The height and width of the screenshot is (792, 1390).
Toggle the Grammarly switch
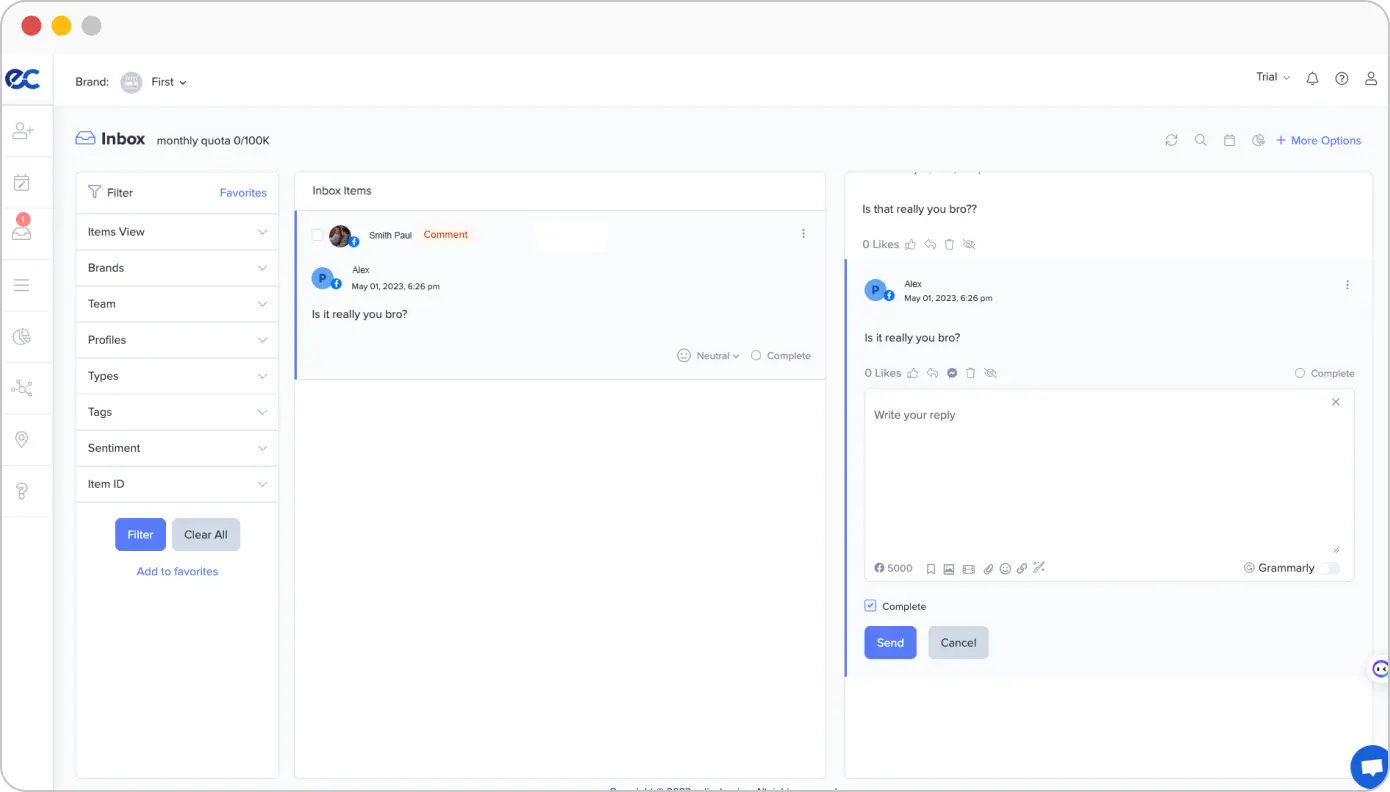pyautogui.click(x=1328, y=568)
